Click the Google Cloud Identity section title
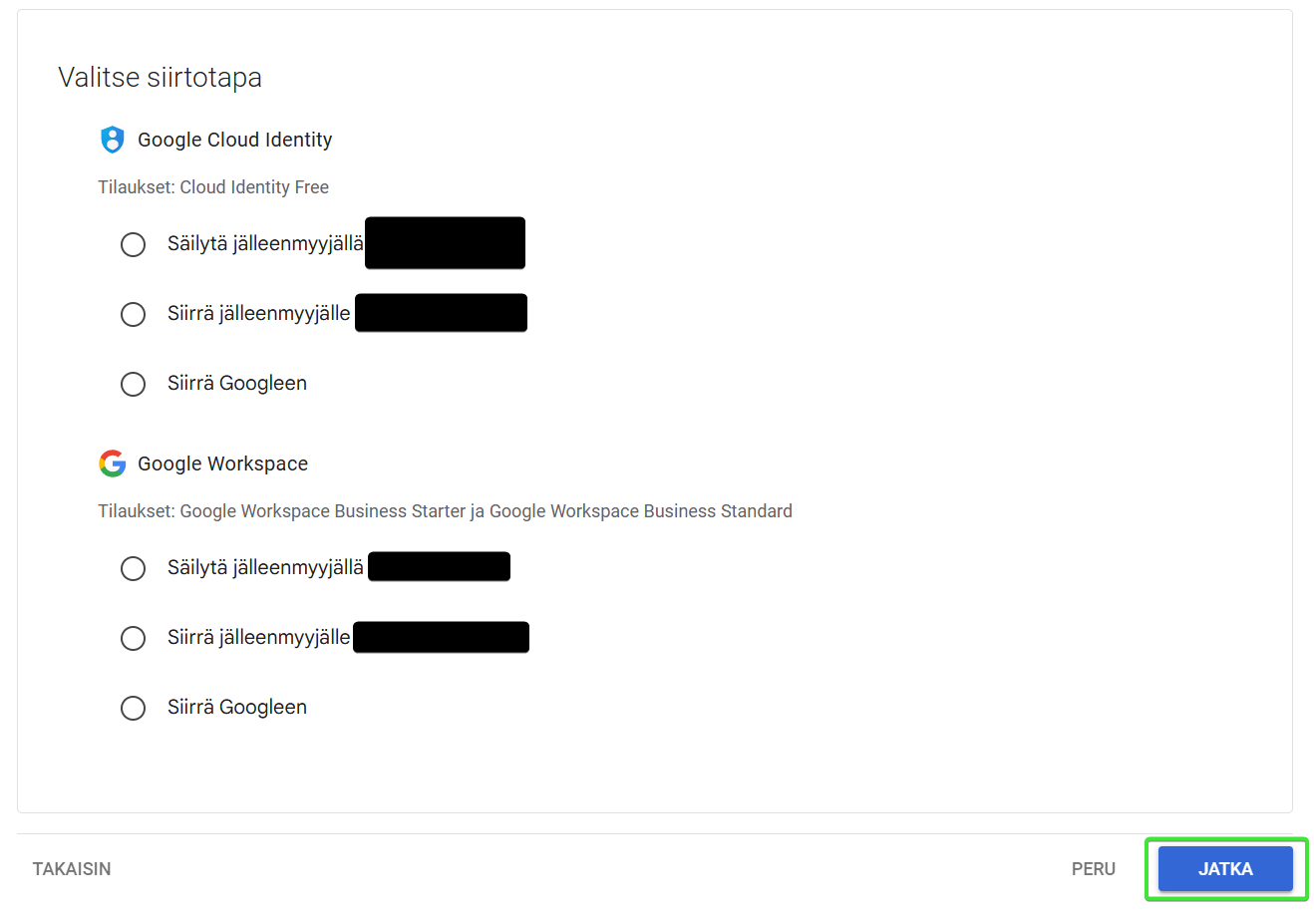 [235, 140]
